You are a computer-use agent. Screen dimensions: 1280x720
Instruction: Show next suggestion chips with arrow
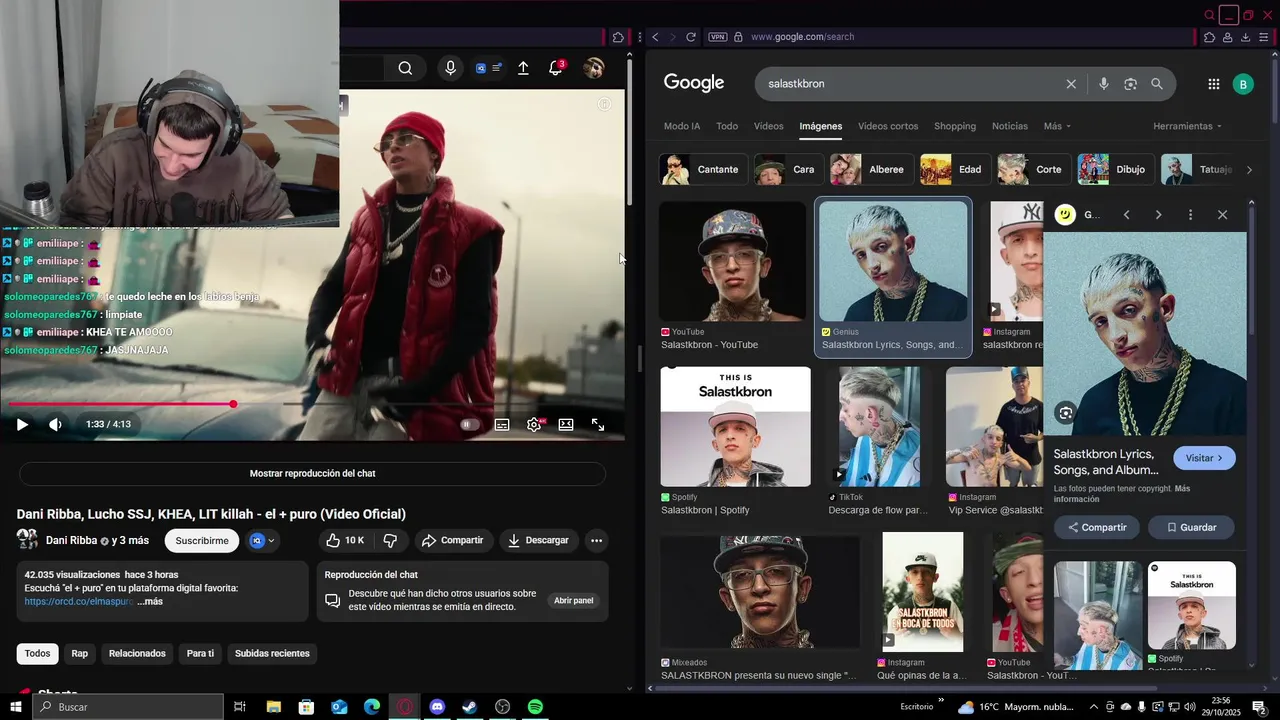tap(1249, 170)
